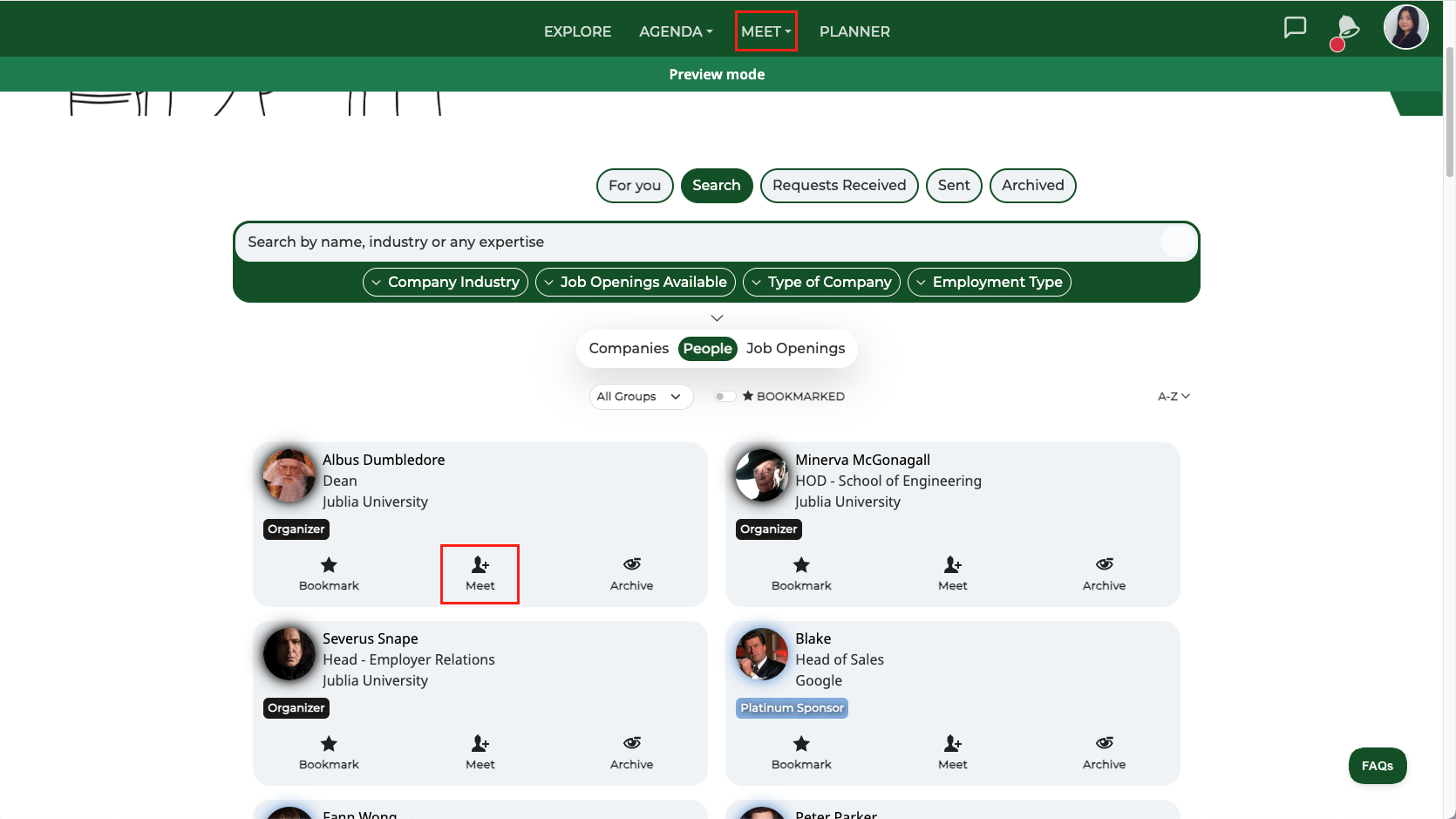Screen dimensions: 1456x819
Task: Collapse filters with the chevron below search
Action: 717,318
